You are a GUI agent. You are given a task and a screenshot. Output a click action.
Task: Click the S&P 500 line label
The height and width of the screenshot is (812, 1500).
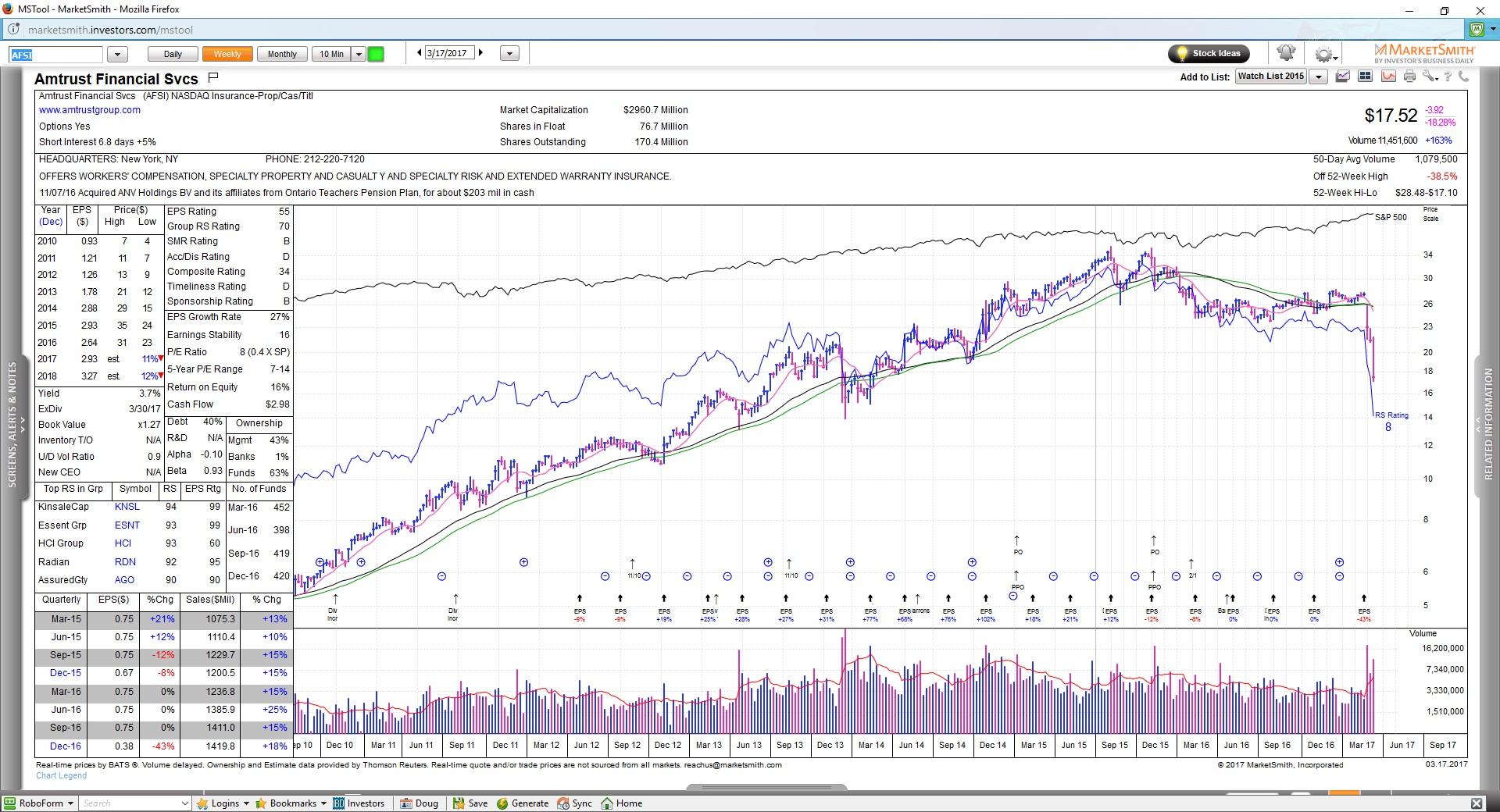(1391, 217)
